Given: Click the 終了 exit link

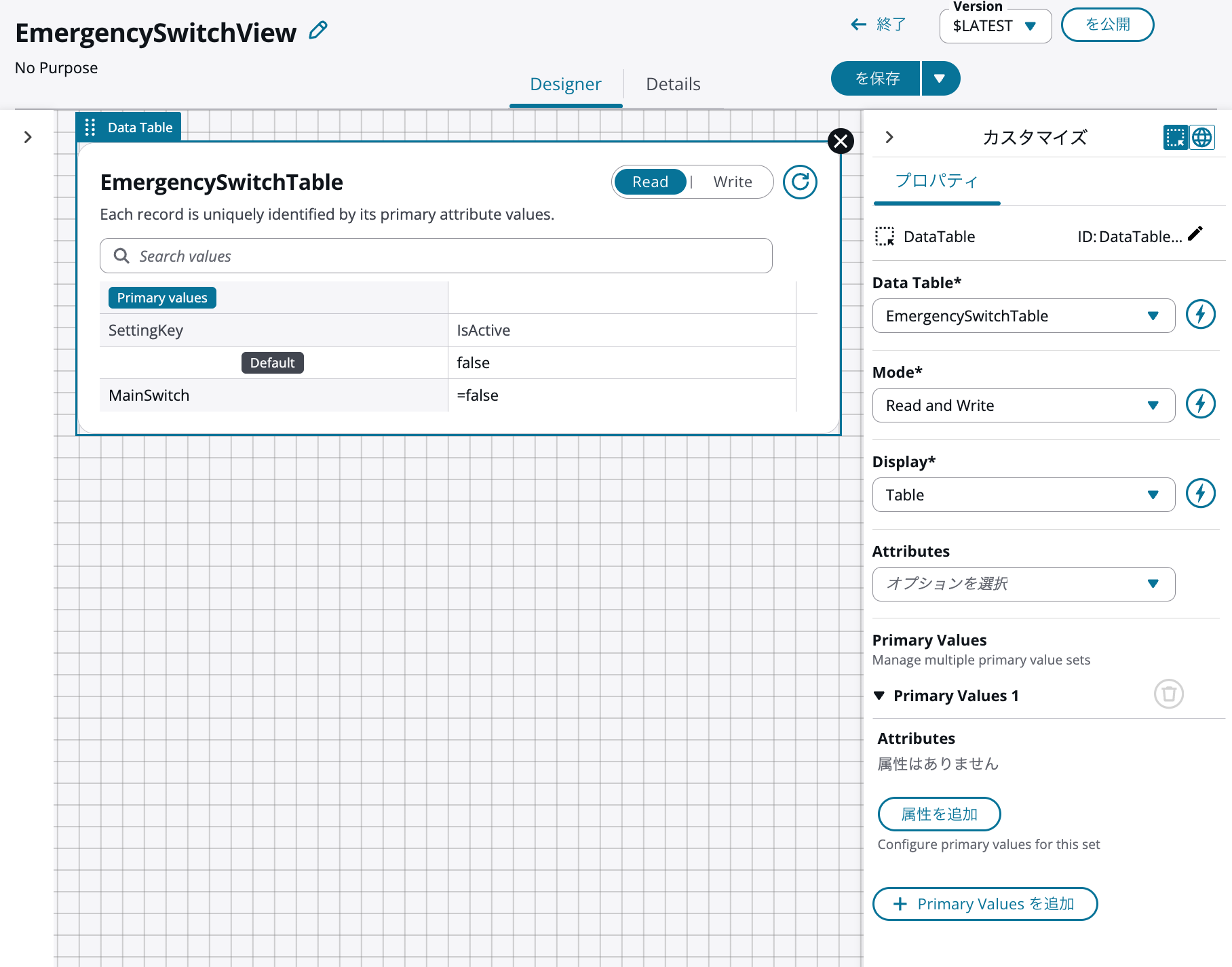Looking at the screenshot, I should pyautogui.click(x=891, y=25).
